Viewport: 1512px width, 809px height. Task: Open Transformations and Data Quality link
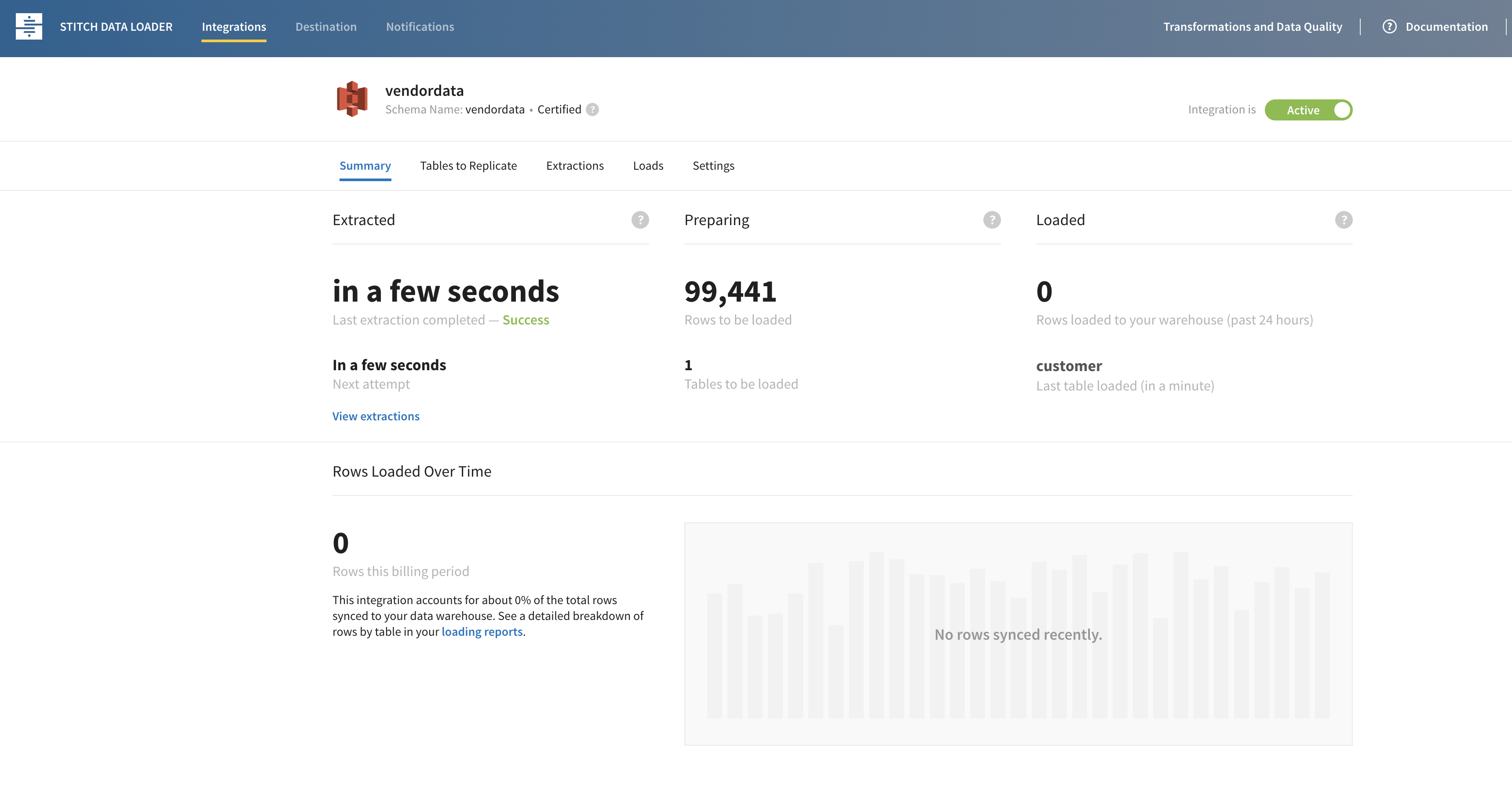1252,27
